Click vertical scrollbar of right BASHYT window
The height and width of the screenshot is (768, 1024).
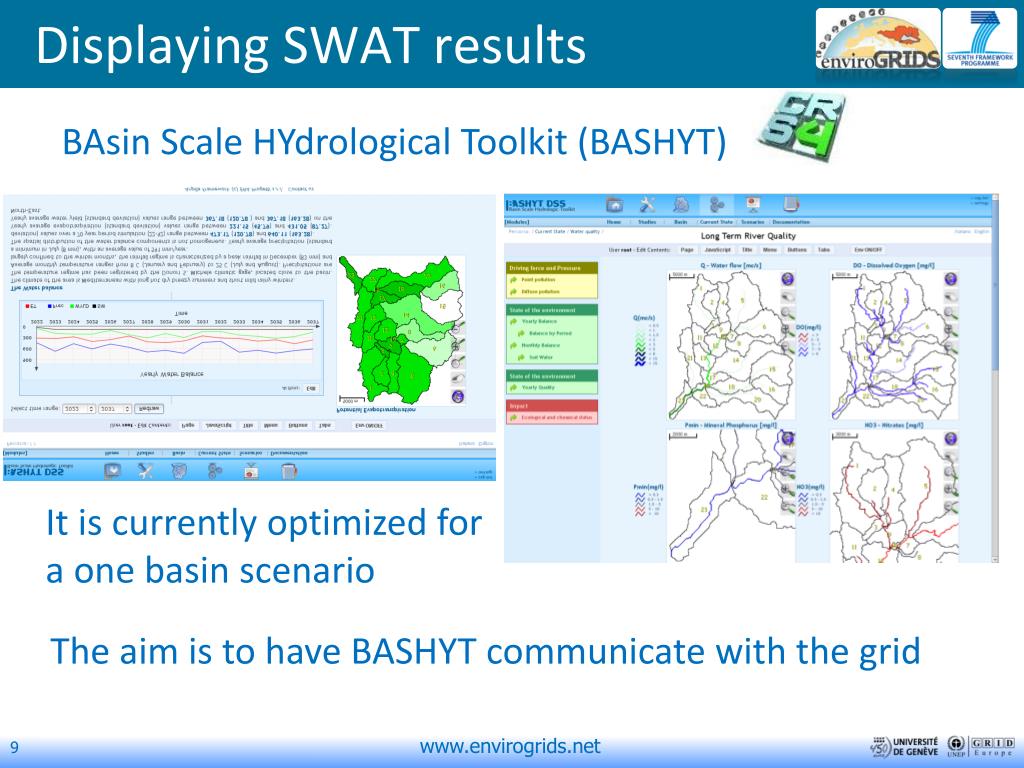tap(995, 377)
